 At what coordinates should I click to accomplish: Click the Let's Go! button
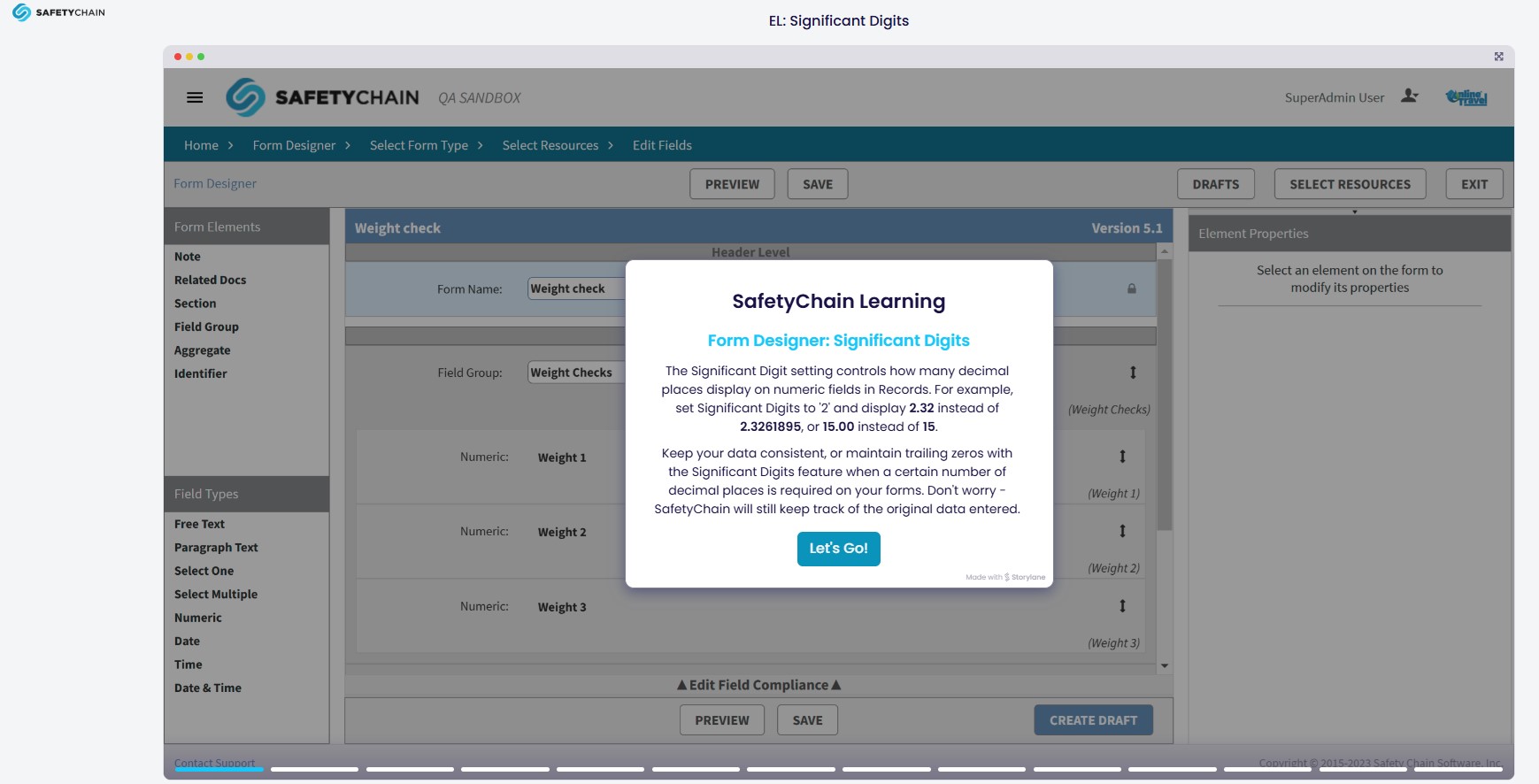pyautogui.click(x=839, y=549)
